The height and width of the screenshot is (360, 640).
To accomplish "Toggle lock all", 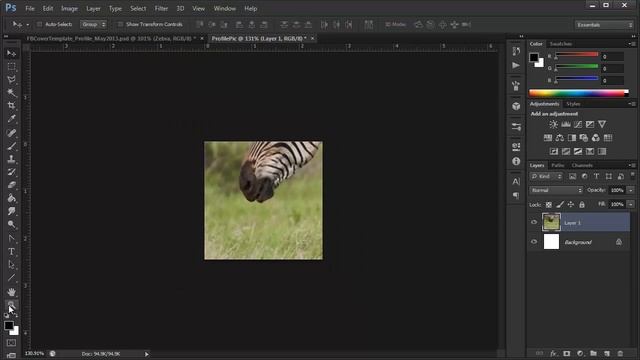I will tap(582, 204).
